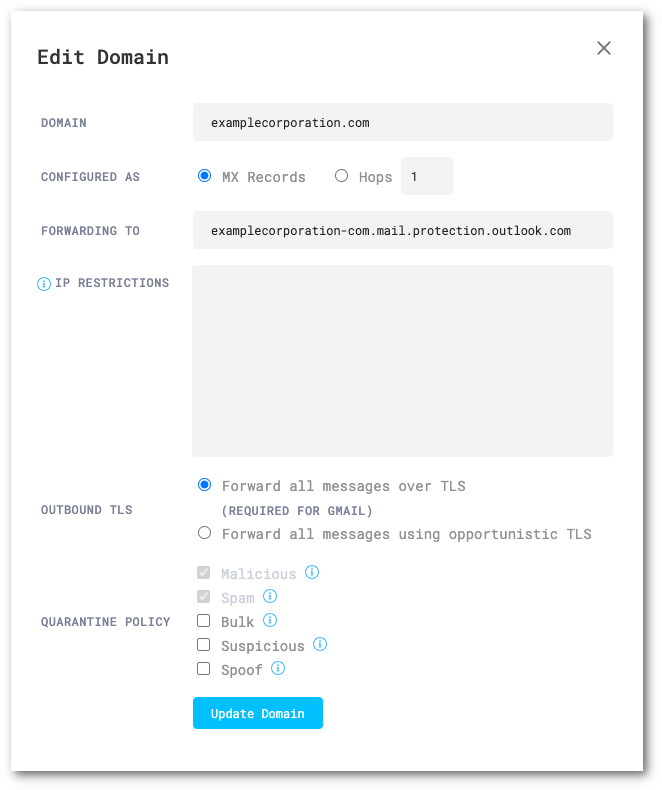Click info icon next to IP Restrictions
The image size is (662, 790).
coord(44,284)
